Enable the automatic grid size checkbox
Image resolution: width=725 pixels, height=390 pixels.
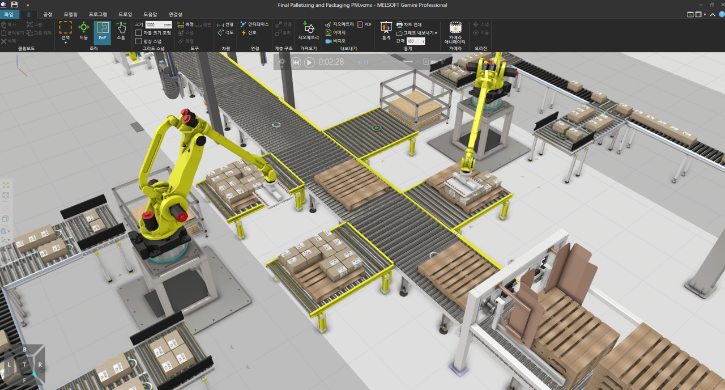(139, 33)
